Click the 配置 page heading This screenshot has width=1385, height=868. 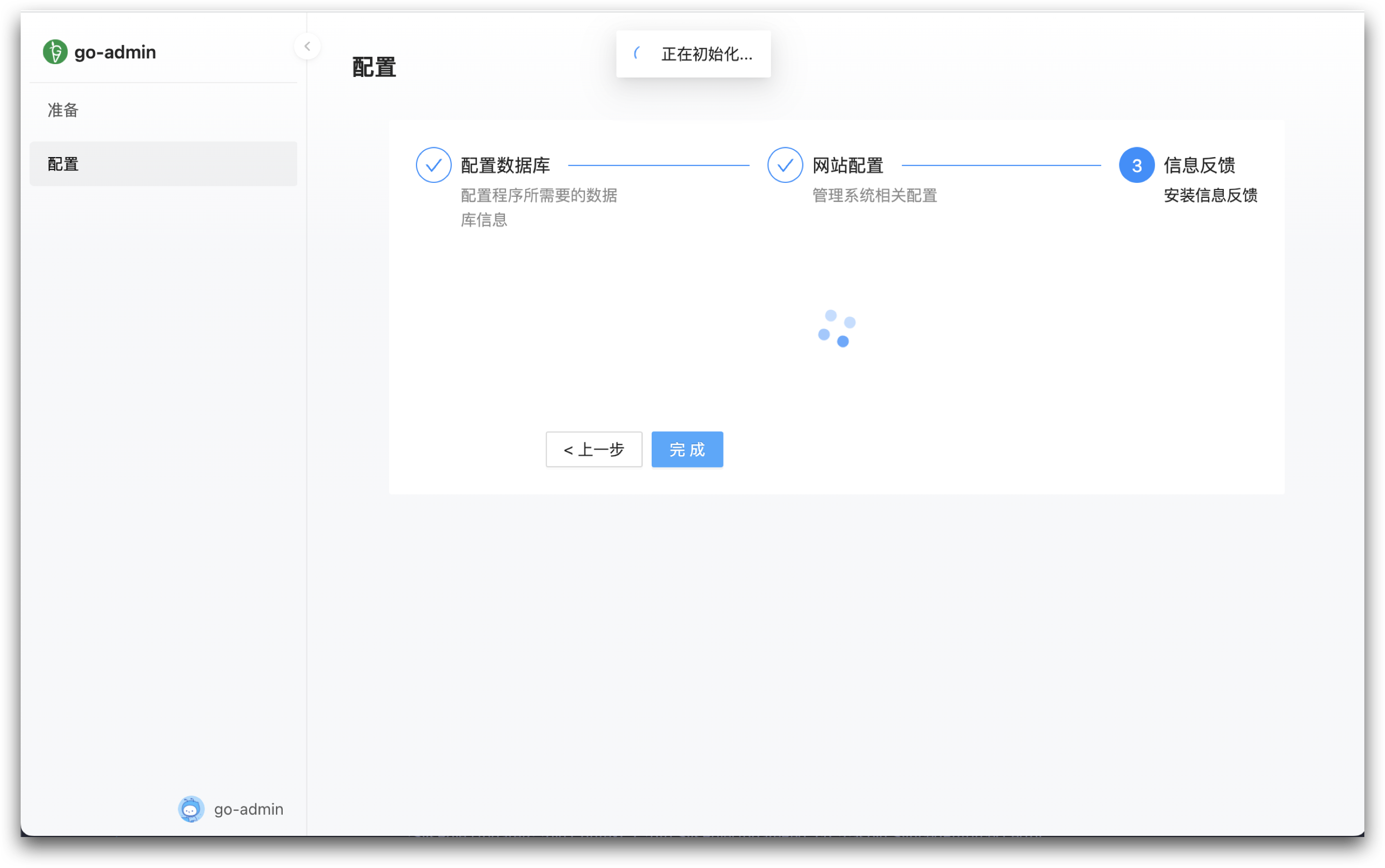pyautogui.click(x=374, y=67)
